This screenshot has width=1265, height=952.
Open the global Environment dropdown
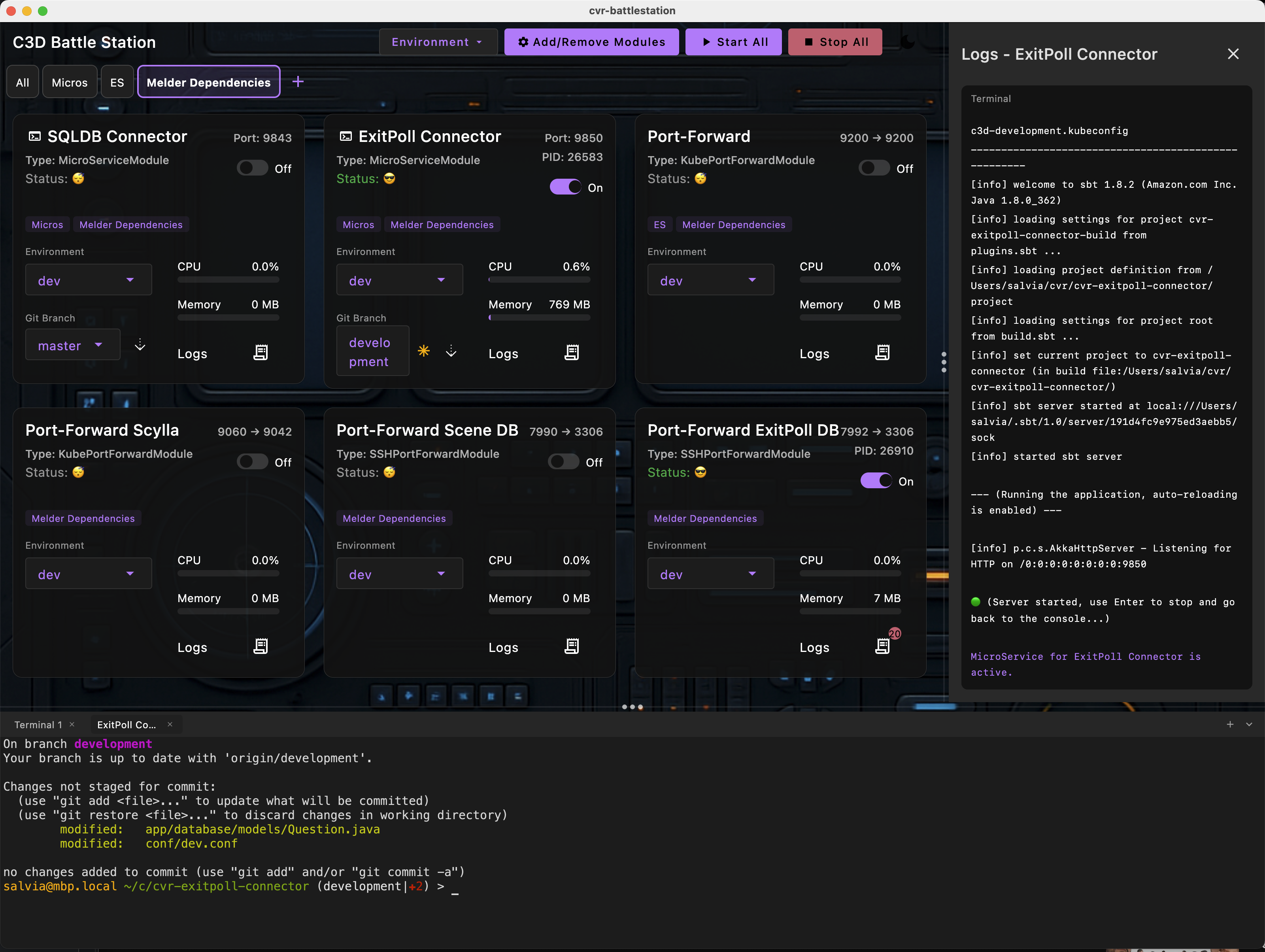pyautogui.click(x=438, y=42)
